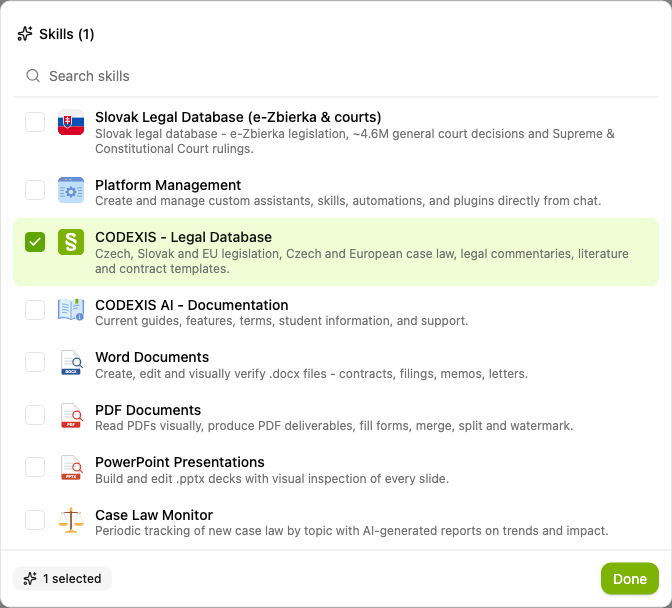Click description 'Czech, Slovak and EU legislation'
This screenshot has width=672, height=608.
(362, 261)
